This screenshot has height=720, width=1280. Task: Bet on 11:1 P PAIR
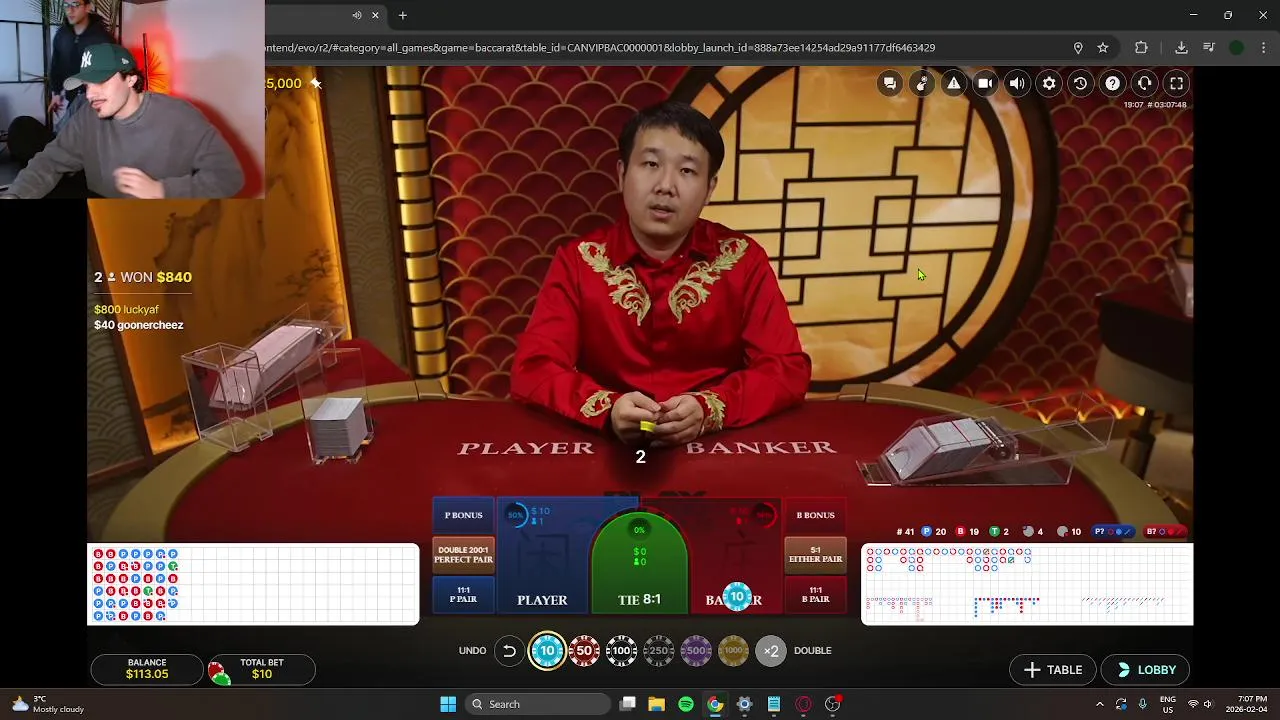(x=463, y=595)
